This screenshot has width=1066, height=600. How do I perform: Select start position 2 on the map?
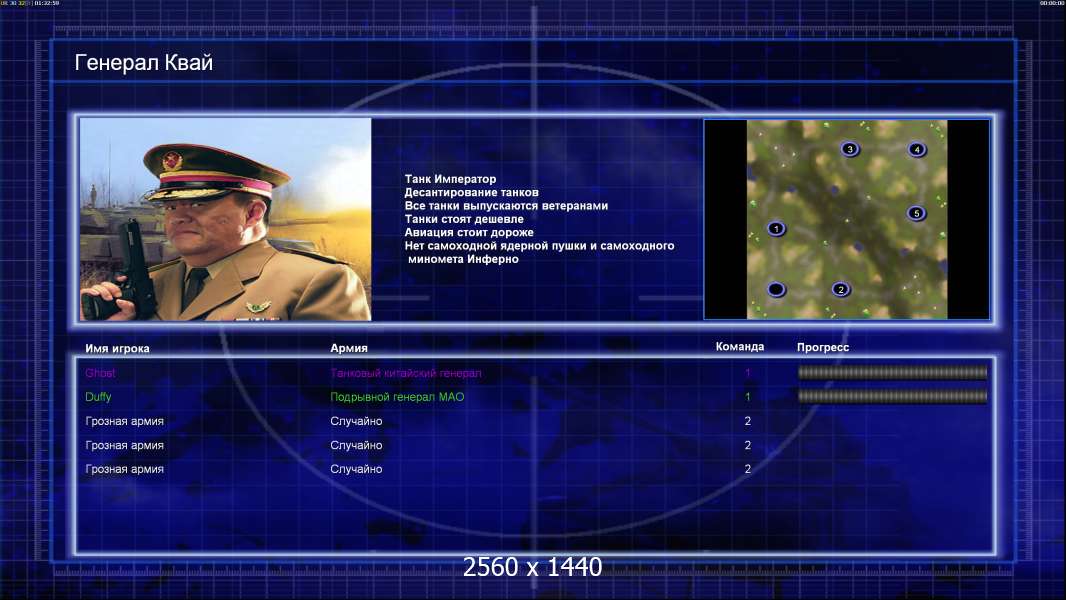(x=841, y=289)
